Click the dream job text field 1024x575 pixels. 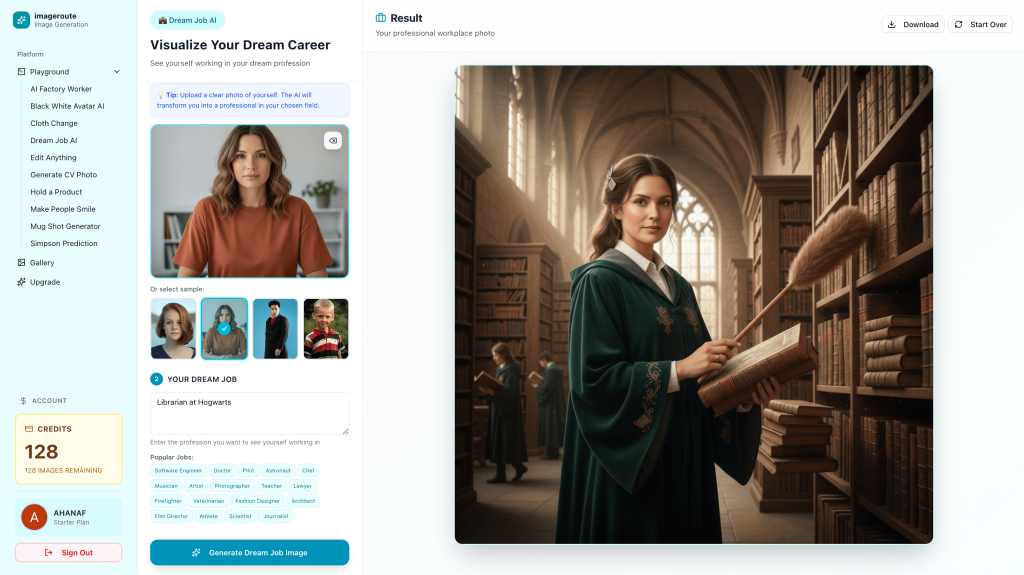[x=249, y=414]
